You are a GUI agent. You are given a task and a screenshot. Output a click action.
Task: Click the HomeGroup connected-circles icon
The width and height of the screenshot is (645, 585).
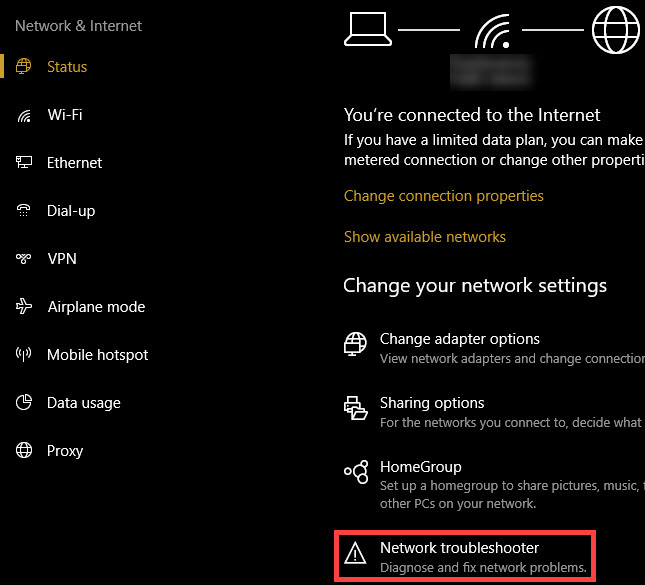coord(355,473)
